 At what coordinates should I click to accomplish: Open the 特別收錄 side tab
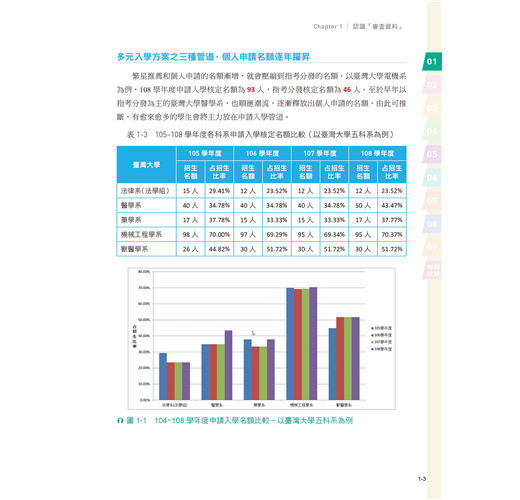(433, 270)
